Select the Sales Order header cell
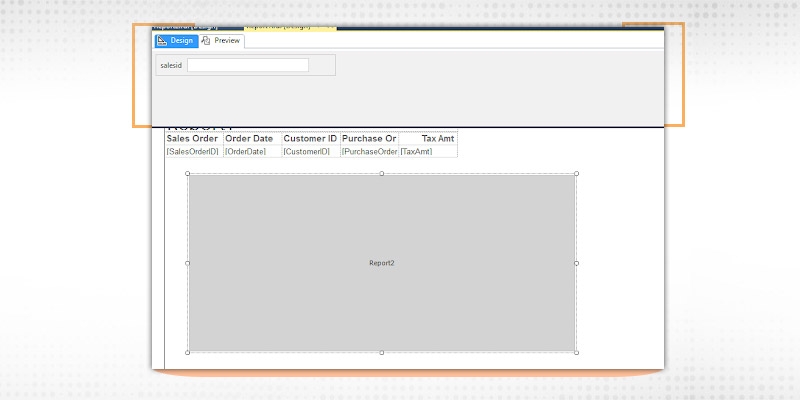800x400 pixels. (193, 138)
